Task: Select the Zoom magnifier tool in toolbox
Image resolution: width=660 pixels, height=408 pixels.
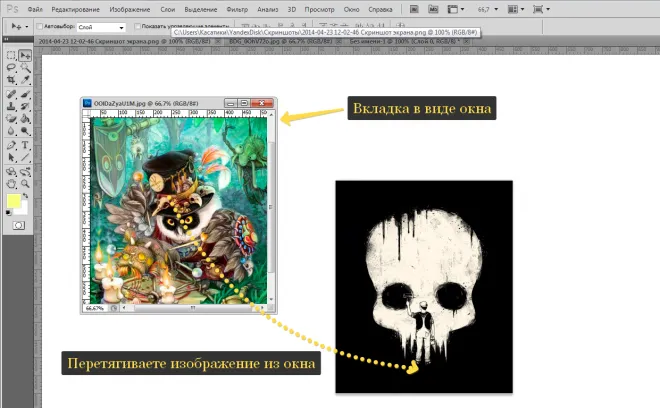Action: click(25, 184)
